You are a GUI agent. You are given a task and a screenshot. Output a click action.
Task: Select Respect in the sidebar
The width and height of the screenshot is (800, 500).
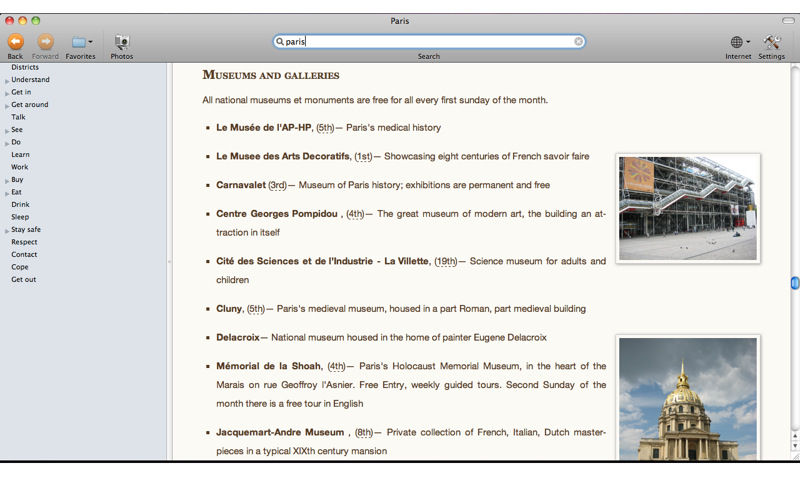[x=24, y=242]
